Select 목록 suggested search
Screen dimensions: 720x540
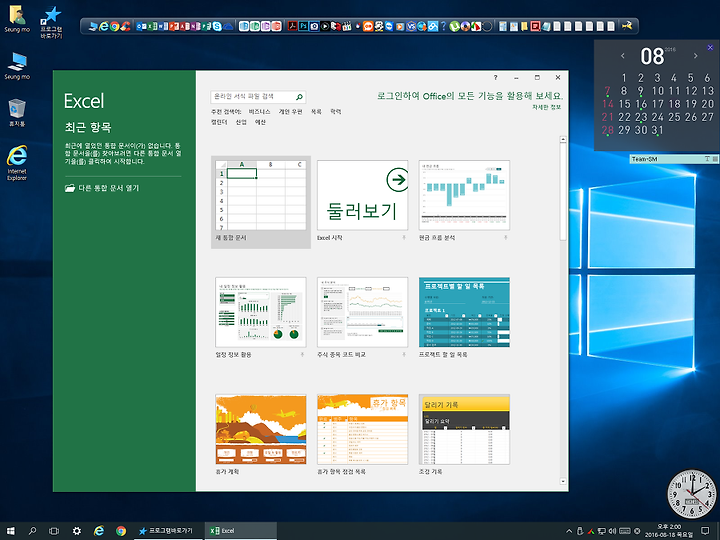tap(316, 112)
